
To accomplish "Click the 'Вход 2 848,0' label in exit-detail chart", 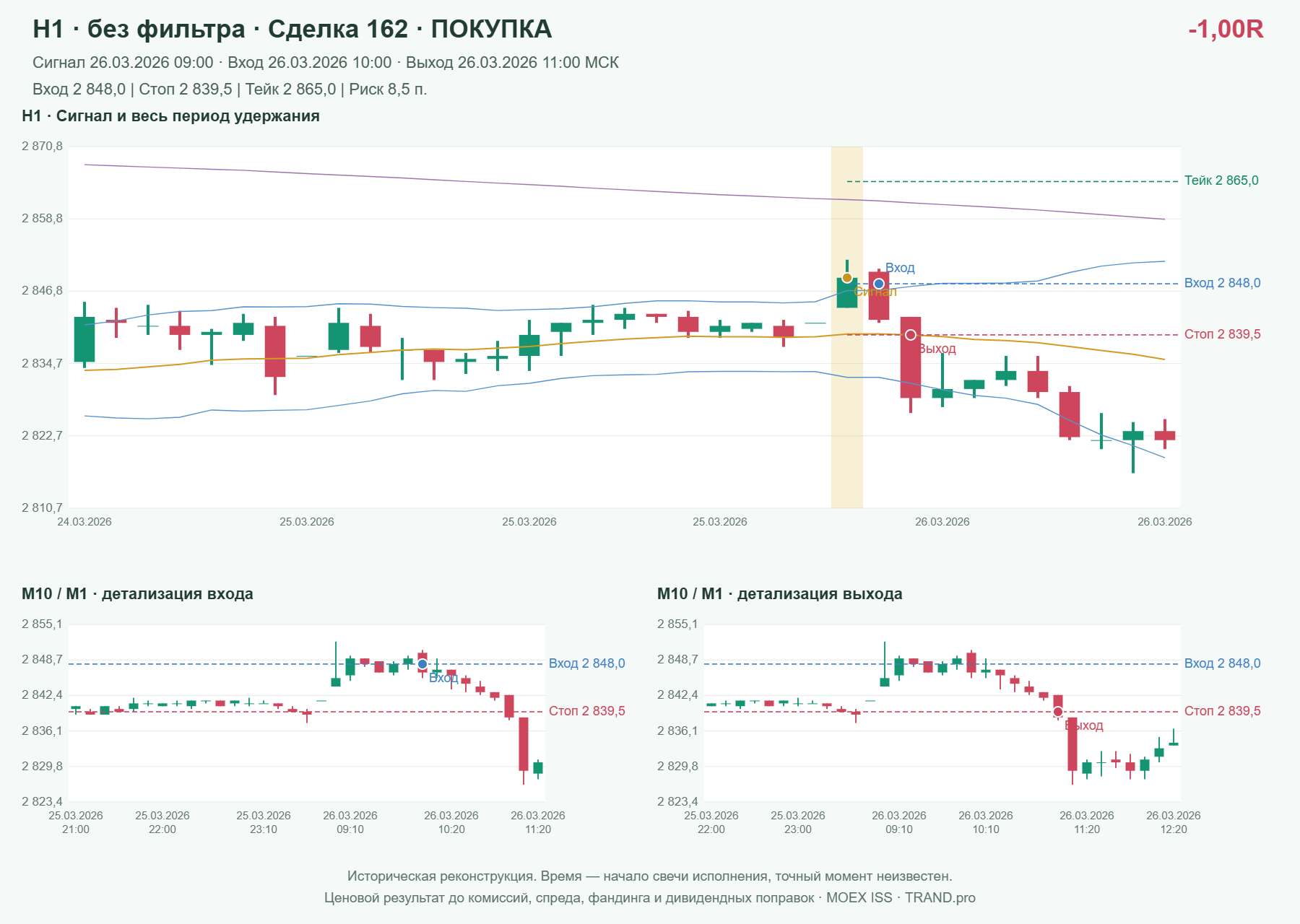I will (x=1222, y=663).
